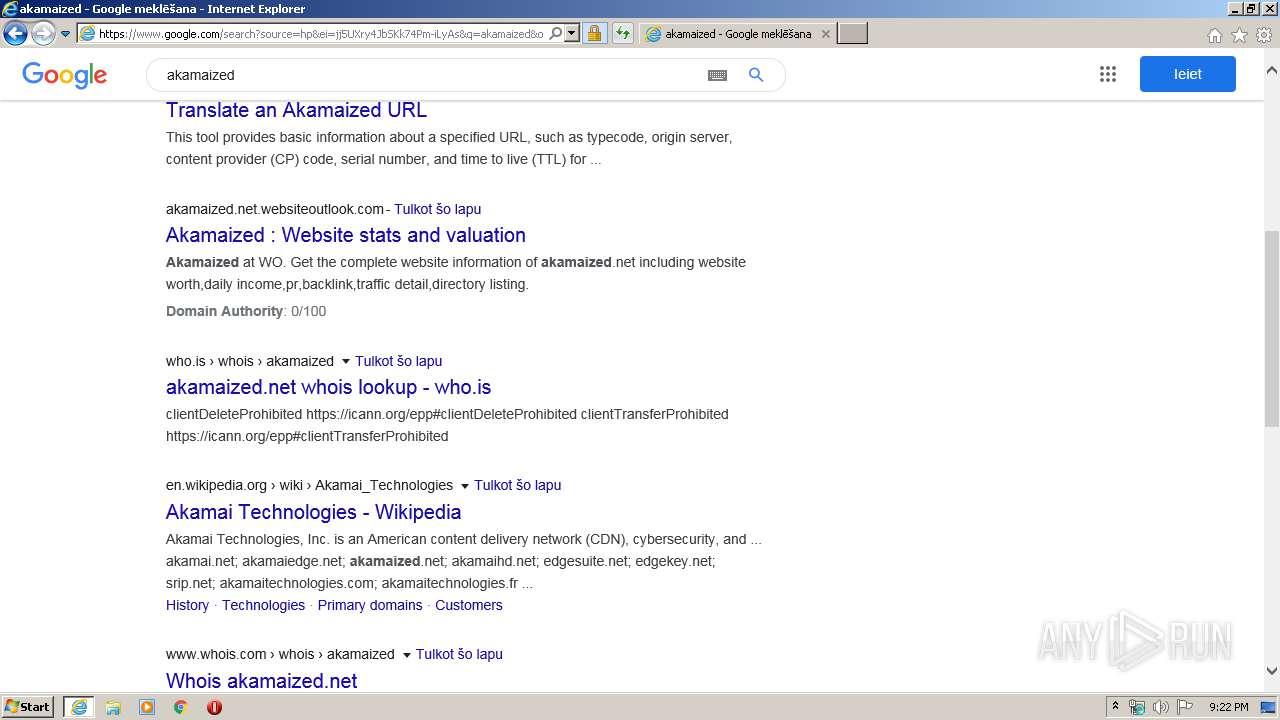1280x720 pixels.
Task: Expand the address bar autocomplete dropdown
Action: [x=572, y=33]
